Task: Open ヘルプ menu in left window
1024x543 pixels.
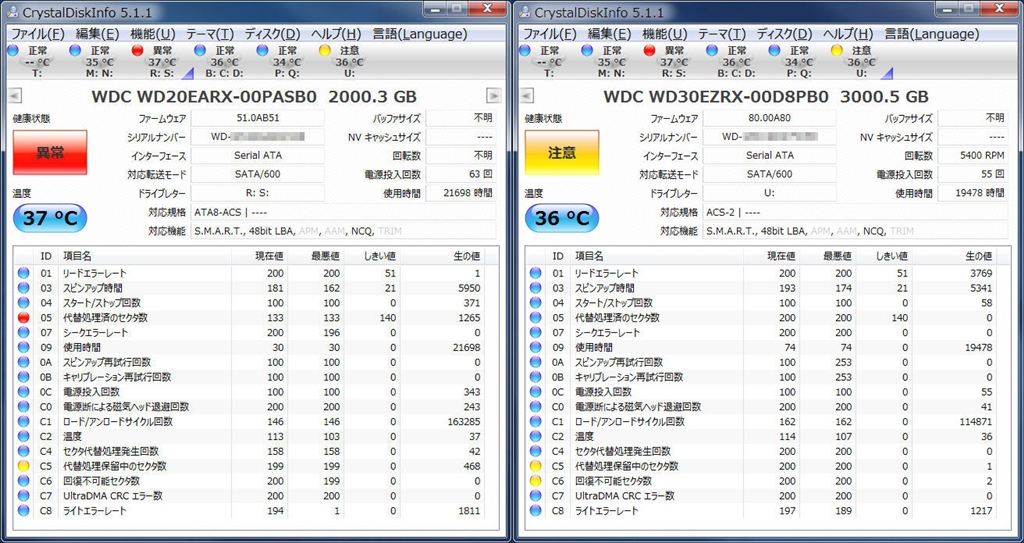Action: [336, 34]
